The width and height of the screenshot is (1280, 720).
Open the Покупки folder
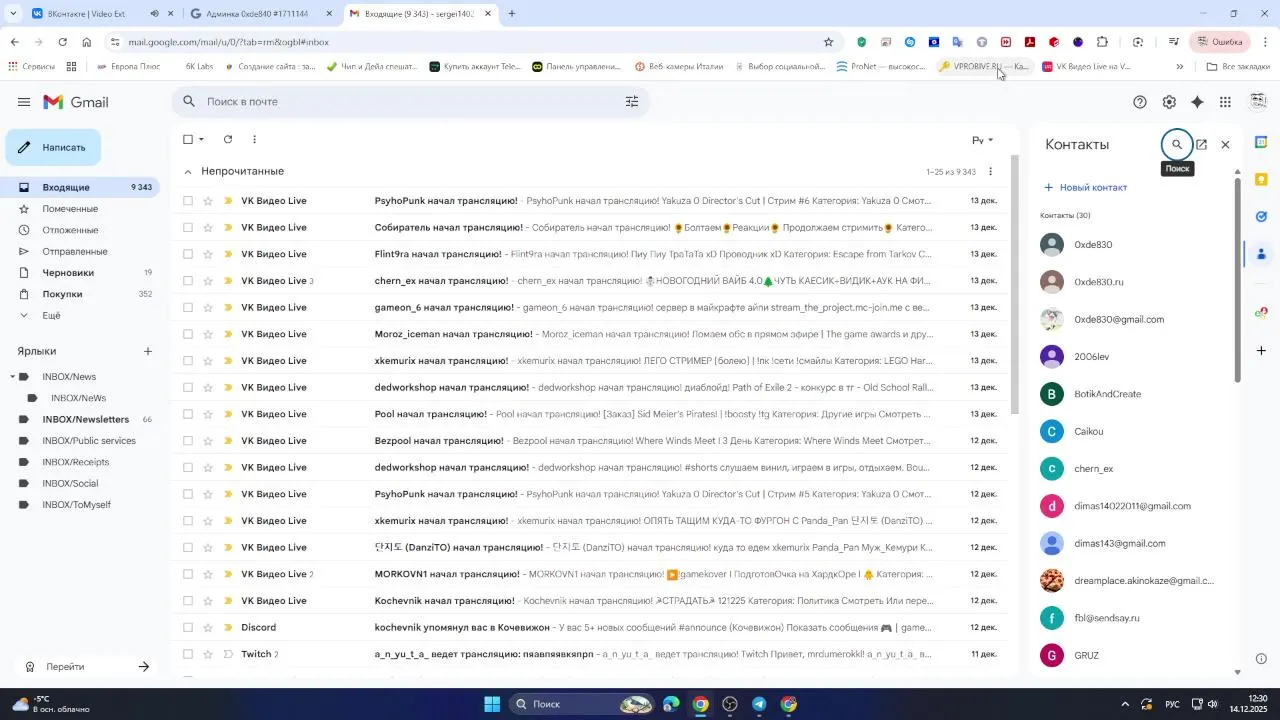tap(80, 294)
